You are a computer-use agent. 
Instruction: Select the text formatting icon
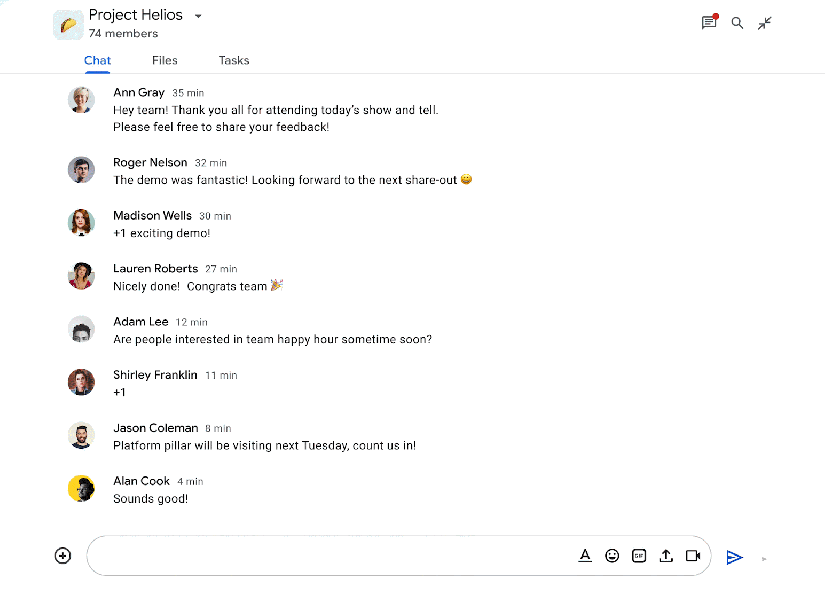[x=585, y=555]
